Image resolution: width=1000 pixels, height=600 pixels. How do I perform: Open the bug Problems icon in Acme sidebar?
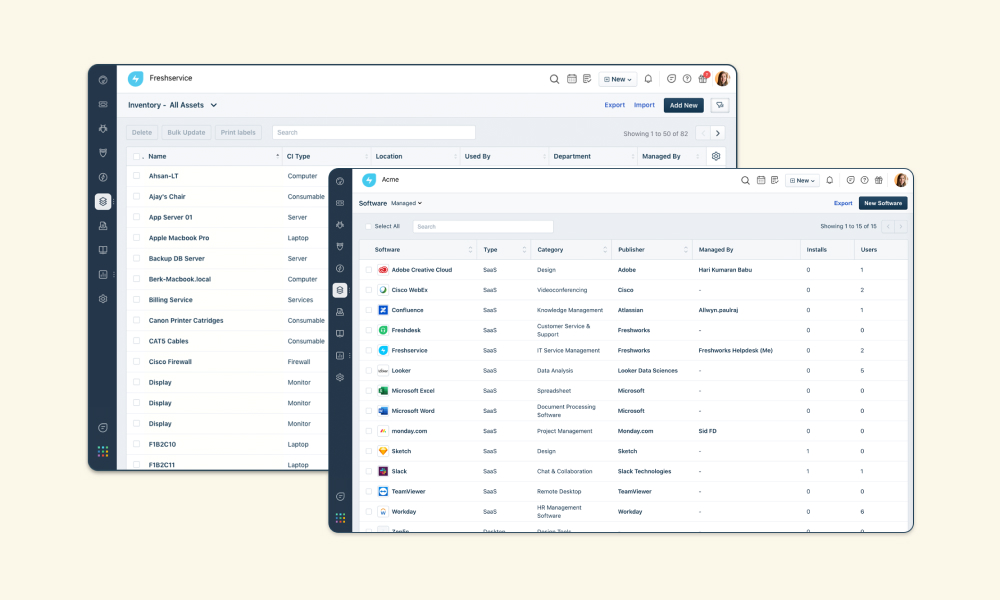[340, 224]
